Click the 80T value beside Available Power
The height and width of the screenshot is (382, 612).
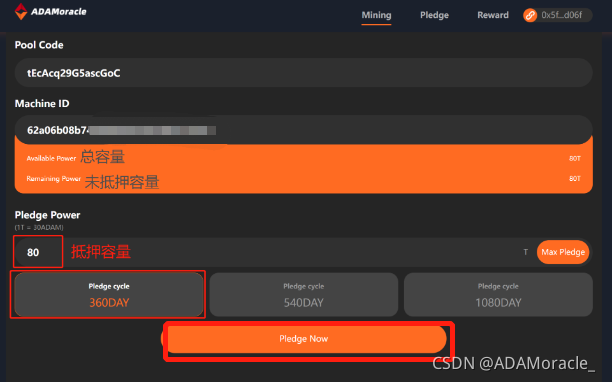coord(575,158)
